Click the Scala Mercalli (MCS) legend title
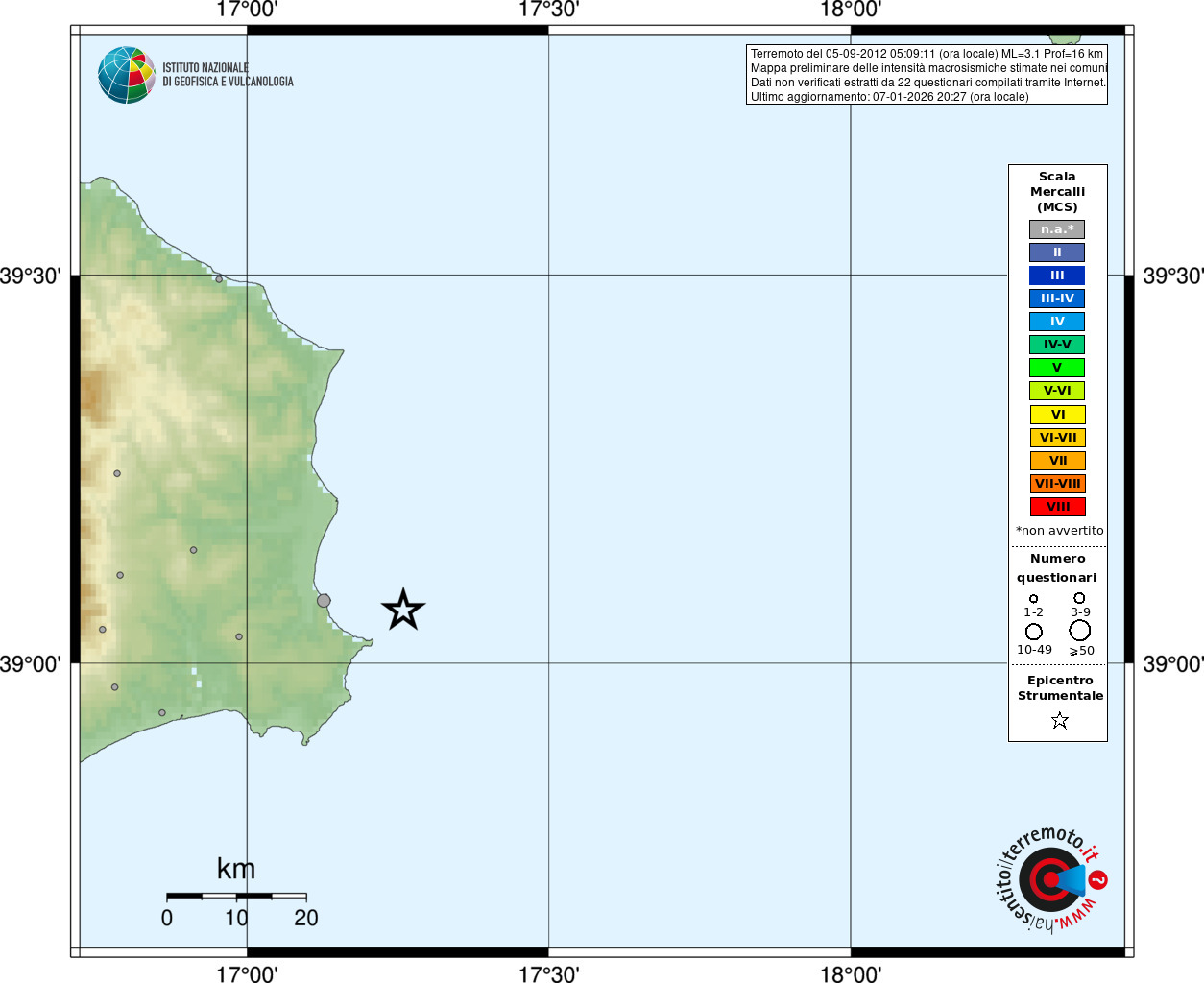 [1057, 192]
